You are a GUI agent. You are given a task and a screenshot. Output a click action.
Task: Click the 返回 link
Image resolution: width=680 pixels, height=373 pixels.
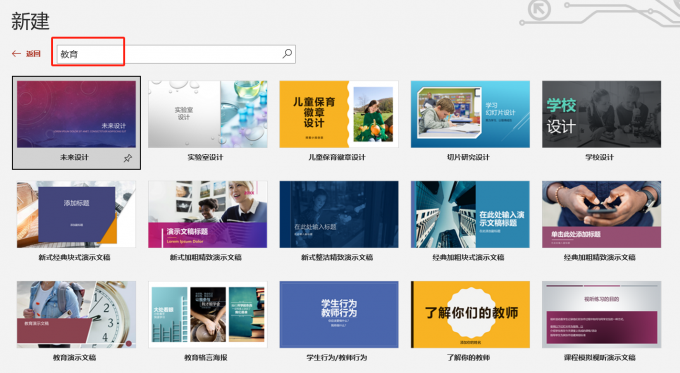(33, 54)
